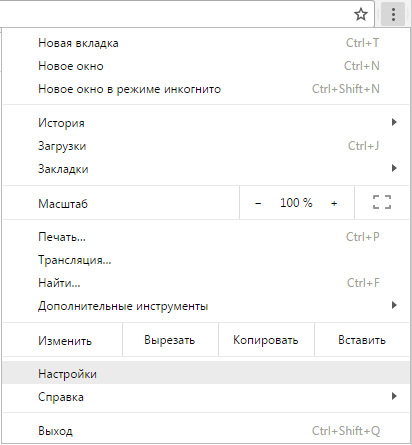Image resolution: width=412 pixels, height=445 pixels.
Task: Click the Вырезать button
Action: coord(170,340)
